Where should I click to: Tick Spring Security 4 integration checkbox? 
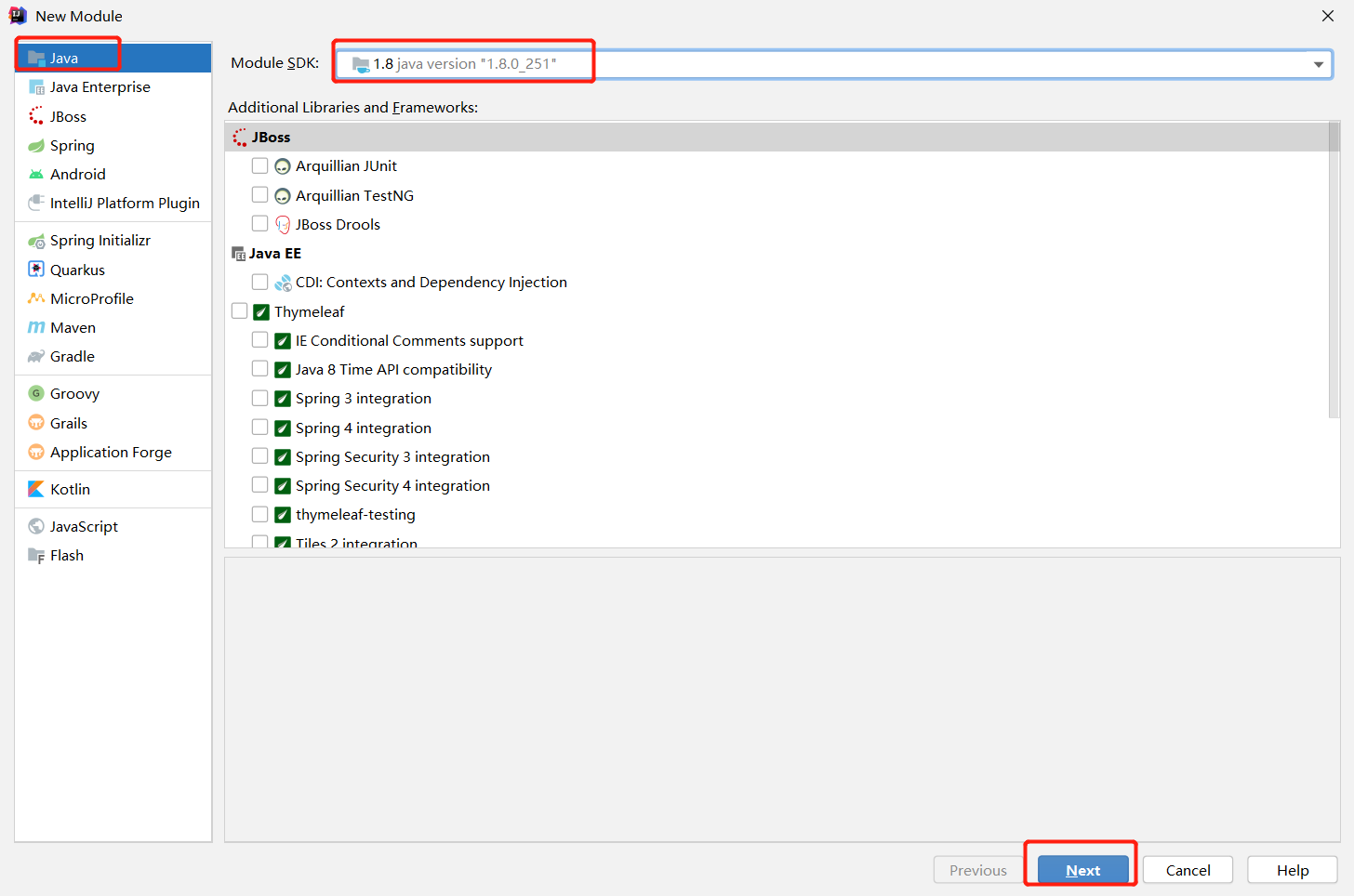tap(260, 485)
